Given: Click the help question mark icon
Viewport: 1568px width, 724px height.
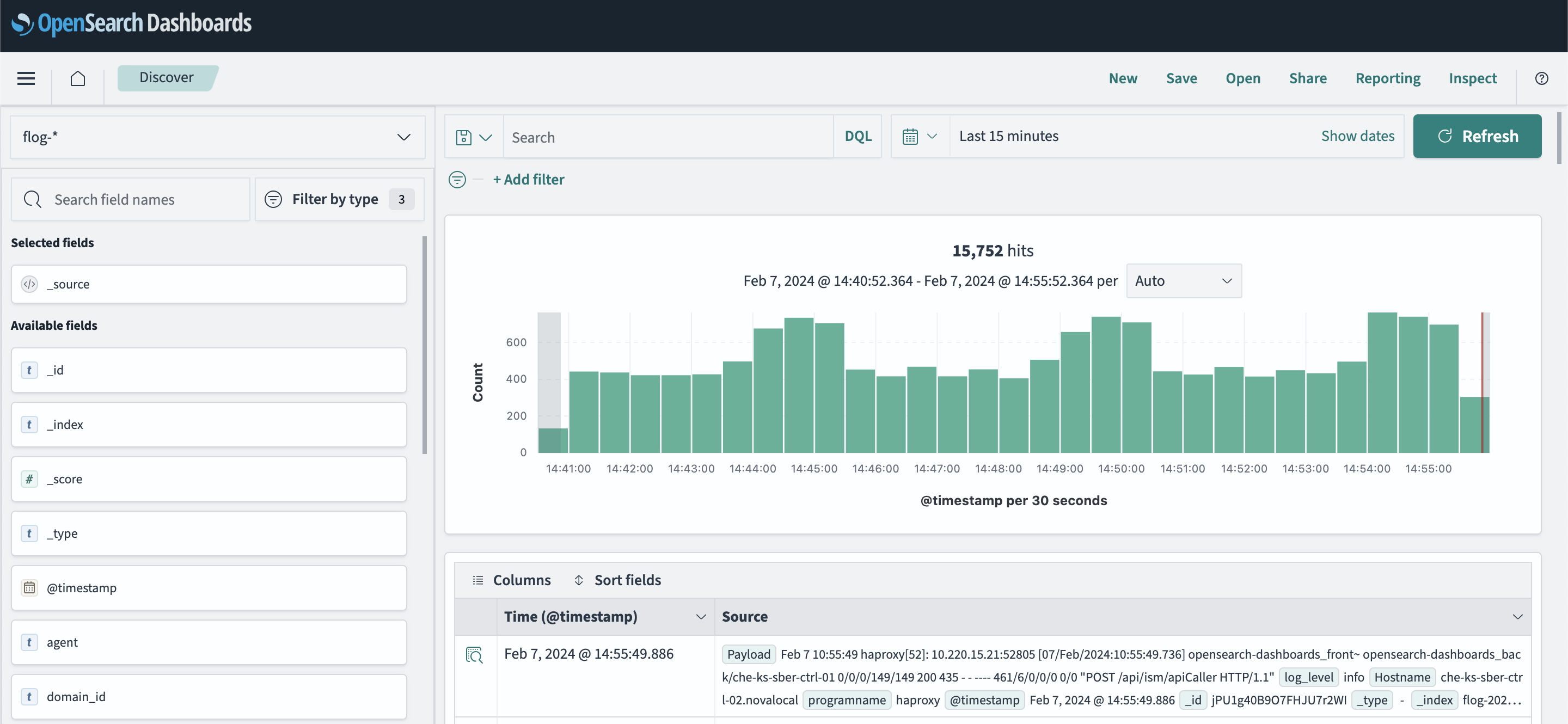Looking at the screenshot, I should (x=1541, y=78).
